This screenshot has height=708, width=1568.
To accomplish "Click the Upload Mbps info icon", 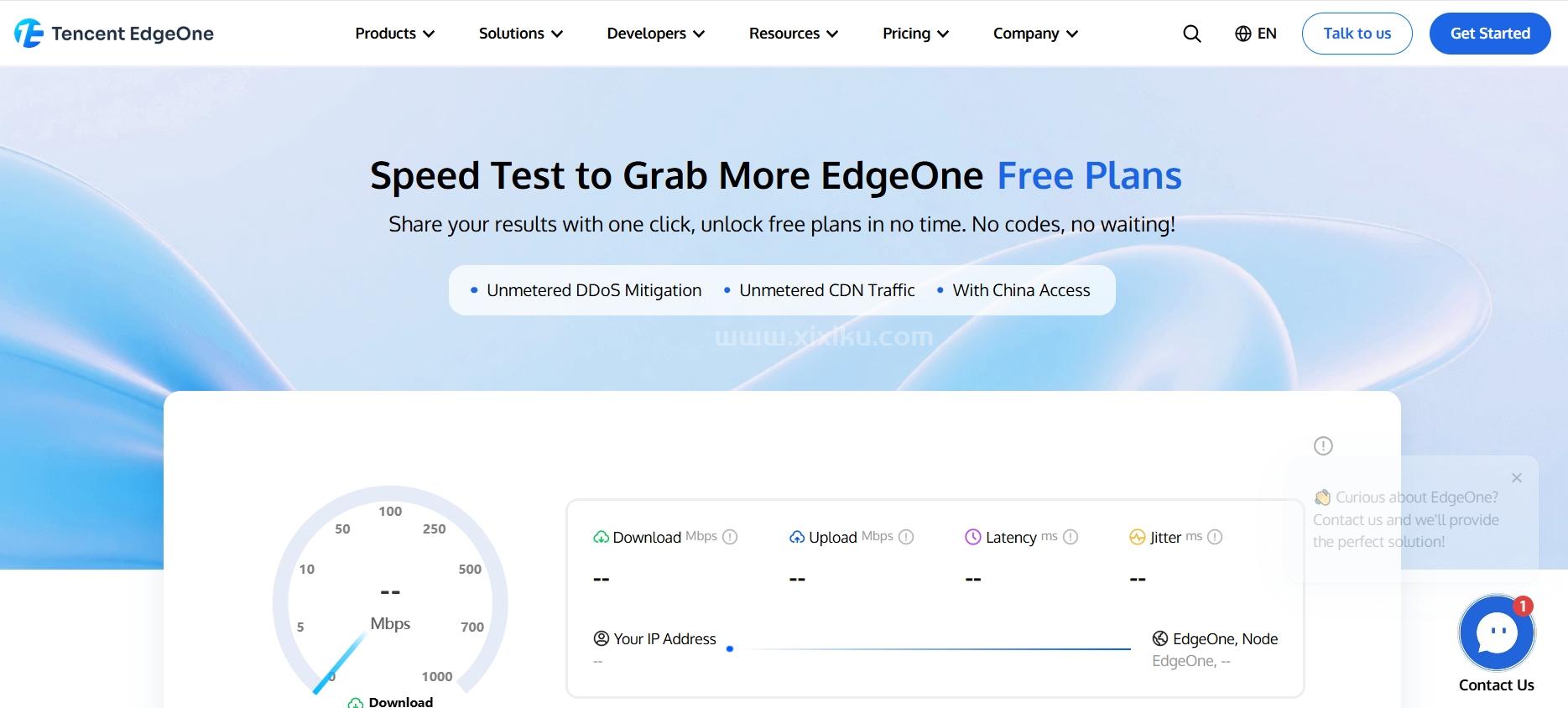I will (906, 537).
